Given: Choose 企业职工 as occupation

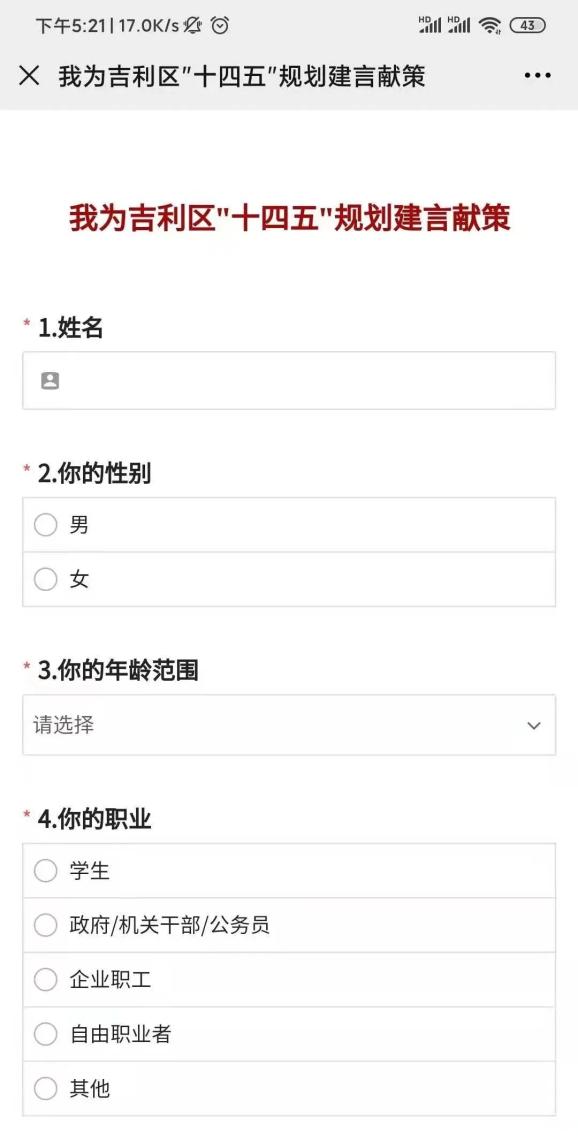Looking at the screenshot, I should click(289, 980).
